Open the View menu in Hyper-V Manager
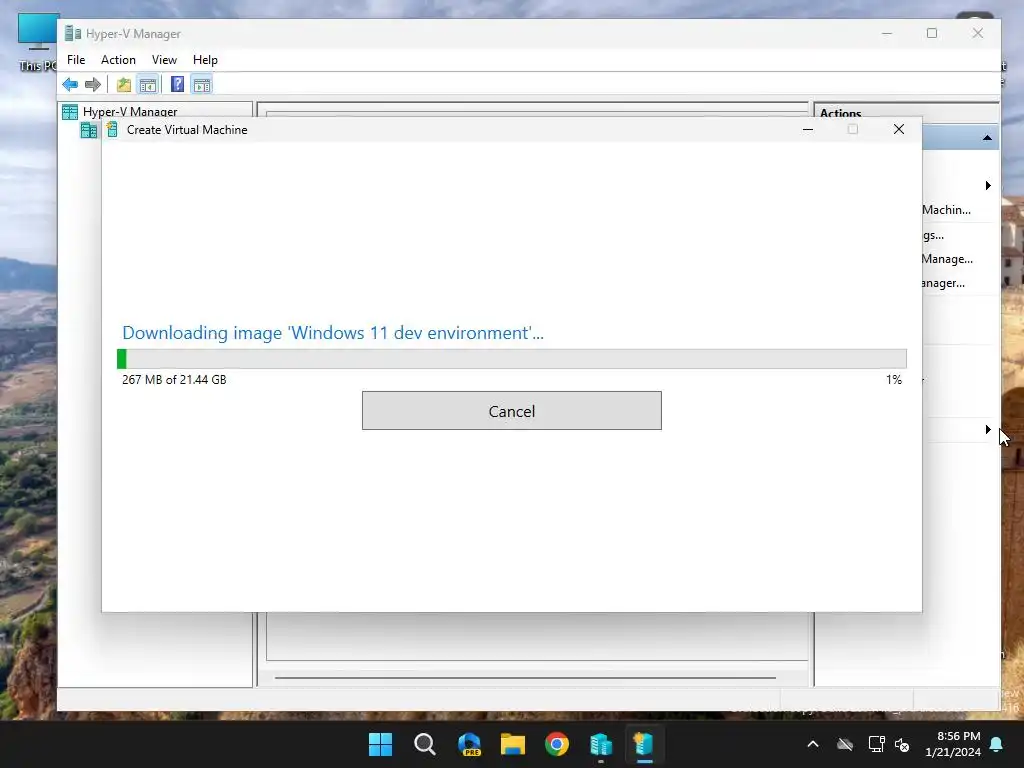The width and height of the screenshot is (1024, 768). (x=165, y=59)
